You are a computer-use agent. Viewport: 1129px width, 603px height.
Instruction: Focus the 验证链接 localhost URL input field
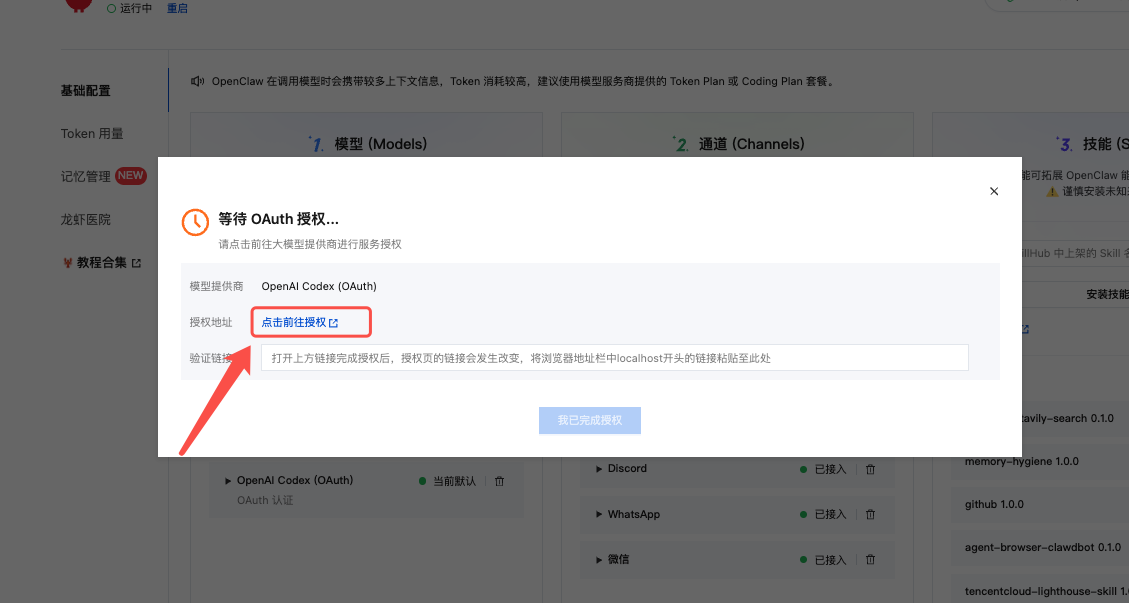[x=614, y=358]
